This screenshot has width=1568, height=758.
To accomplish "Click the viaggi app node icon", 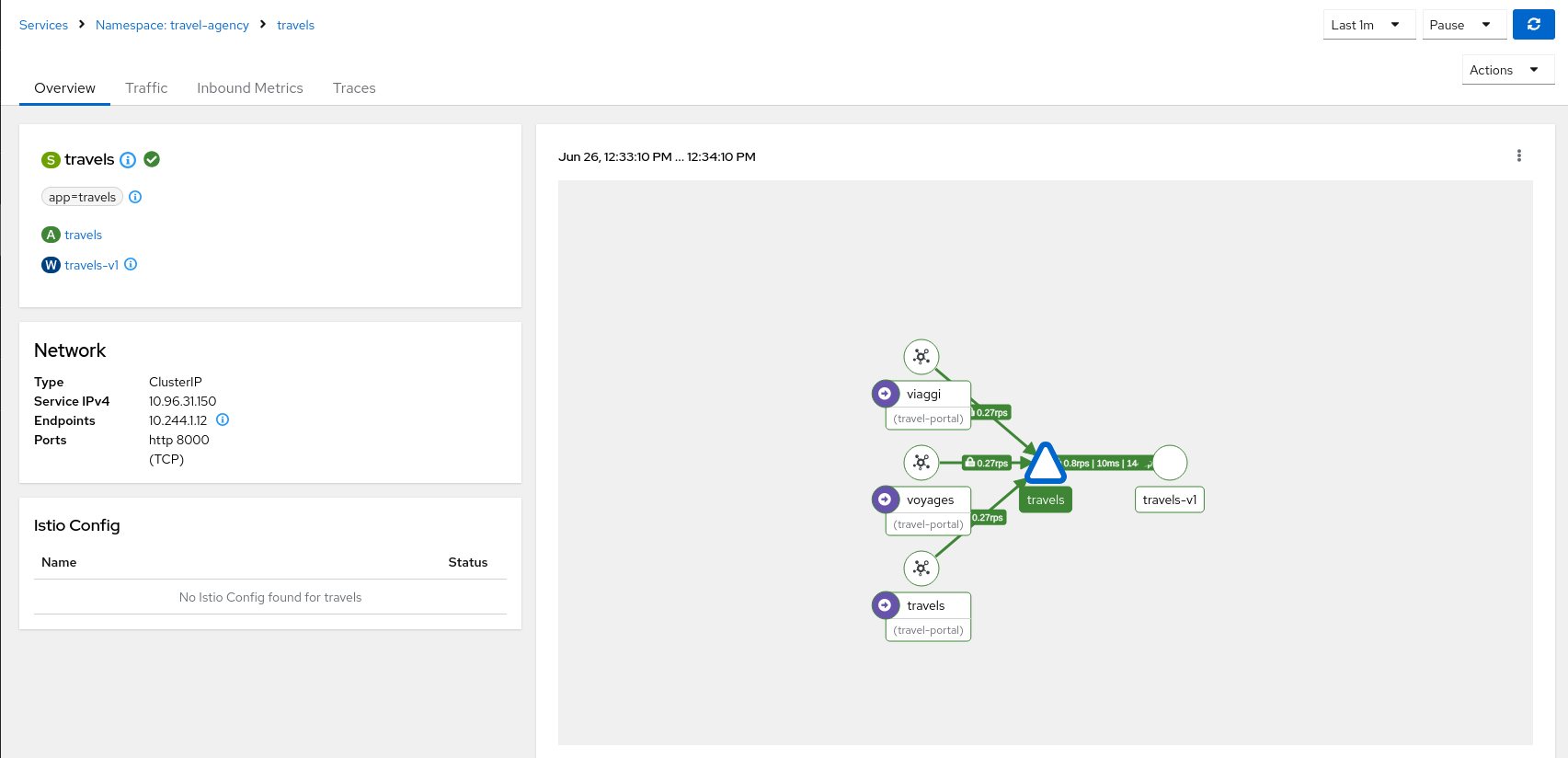I will tap(921, 357).
